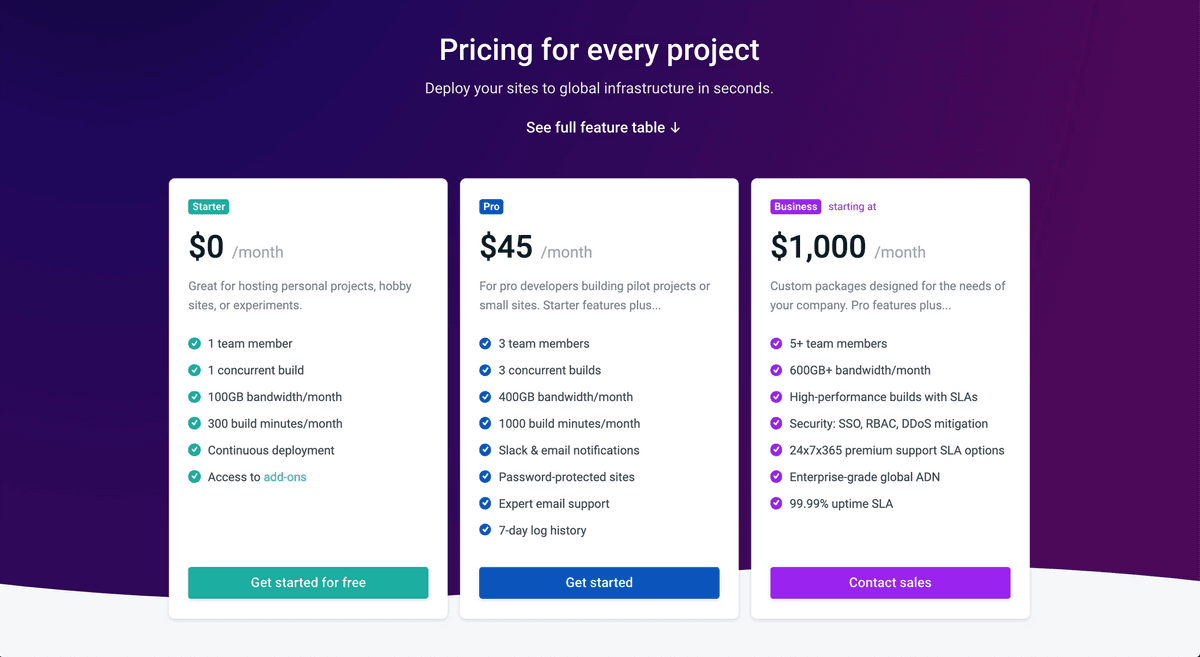This screenshot has height=657, width=1200.
Task: Click checkmark icon next to '99.99% uptime SLA'
Action: pos(776,504)
